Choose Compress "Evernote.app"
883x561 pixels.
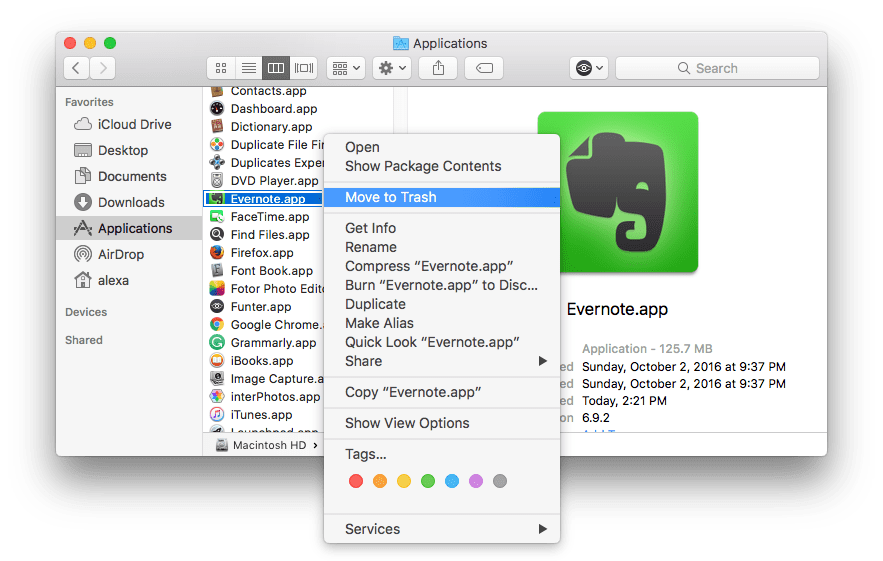[442, 266]
